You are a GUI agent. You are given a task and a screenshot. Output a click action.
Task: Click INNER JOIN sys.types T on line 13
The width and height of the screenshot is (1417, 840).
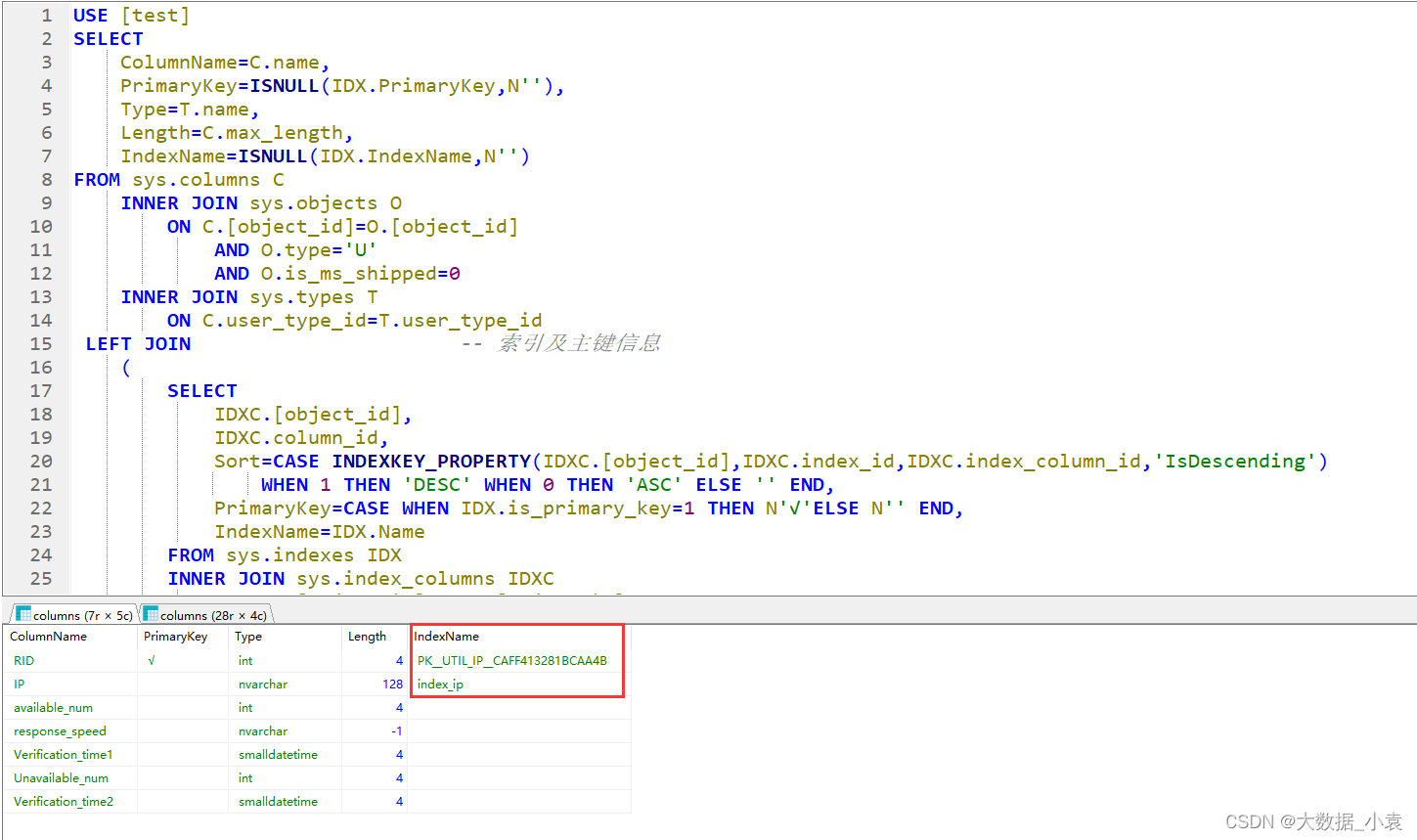coord(249,297)
